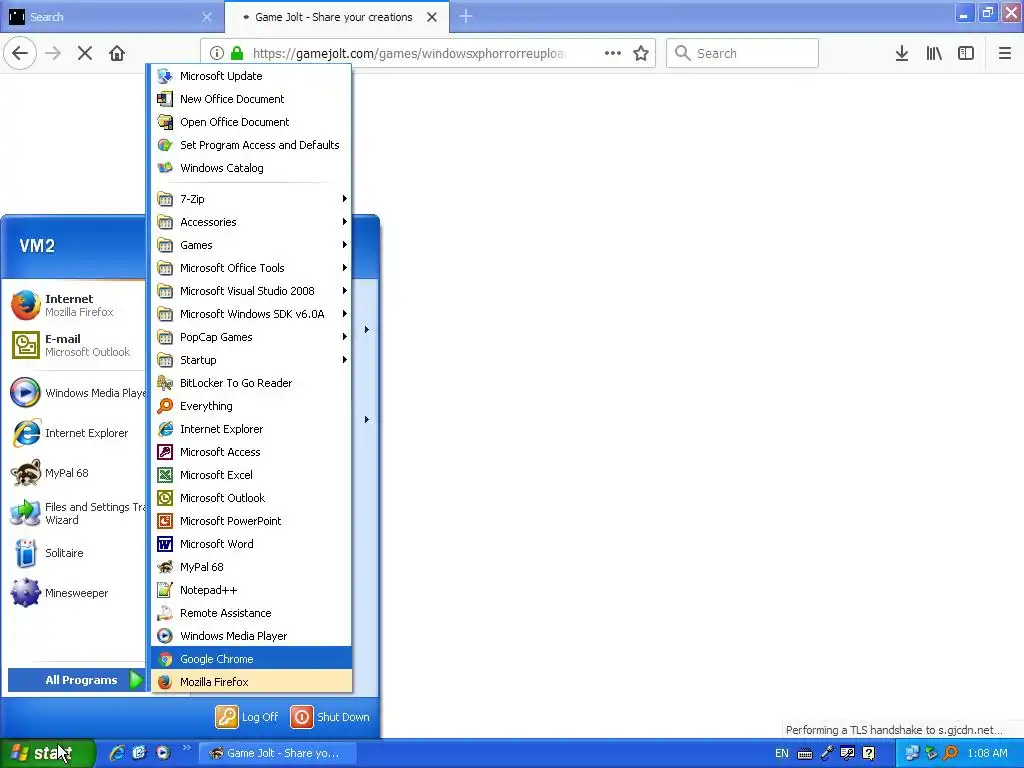Open the Firefox downloads arrow icon
Screen dimensions: 1024x768
(901, 53)
